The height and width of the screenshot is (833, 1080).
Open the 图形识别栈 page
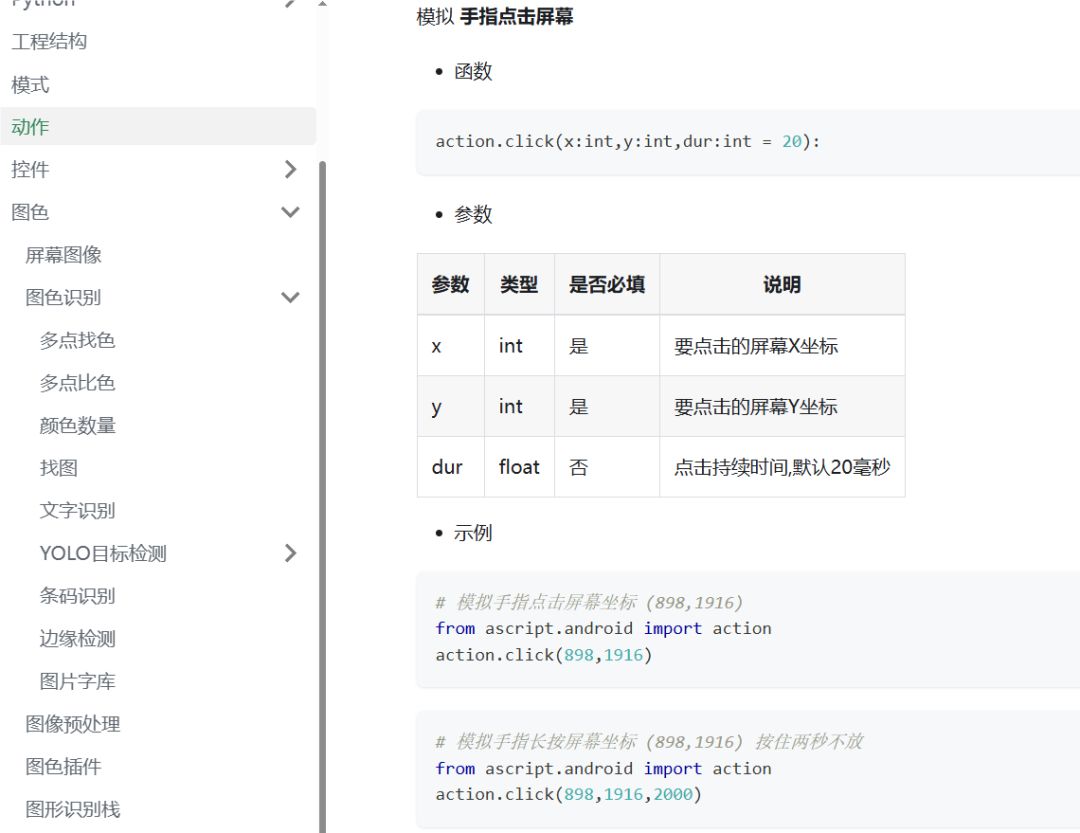click(x=73, y=810)
